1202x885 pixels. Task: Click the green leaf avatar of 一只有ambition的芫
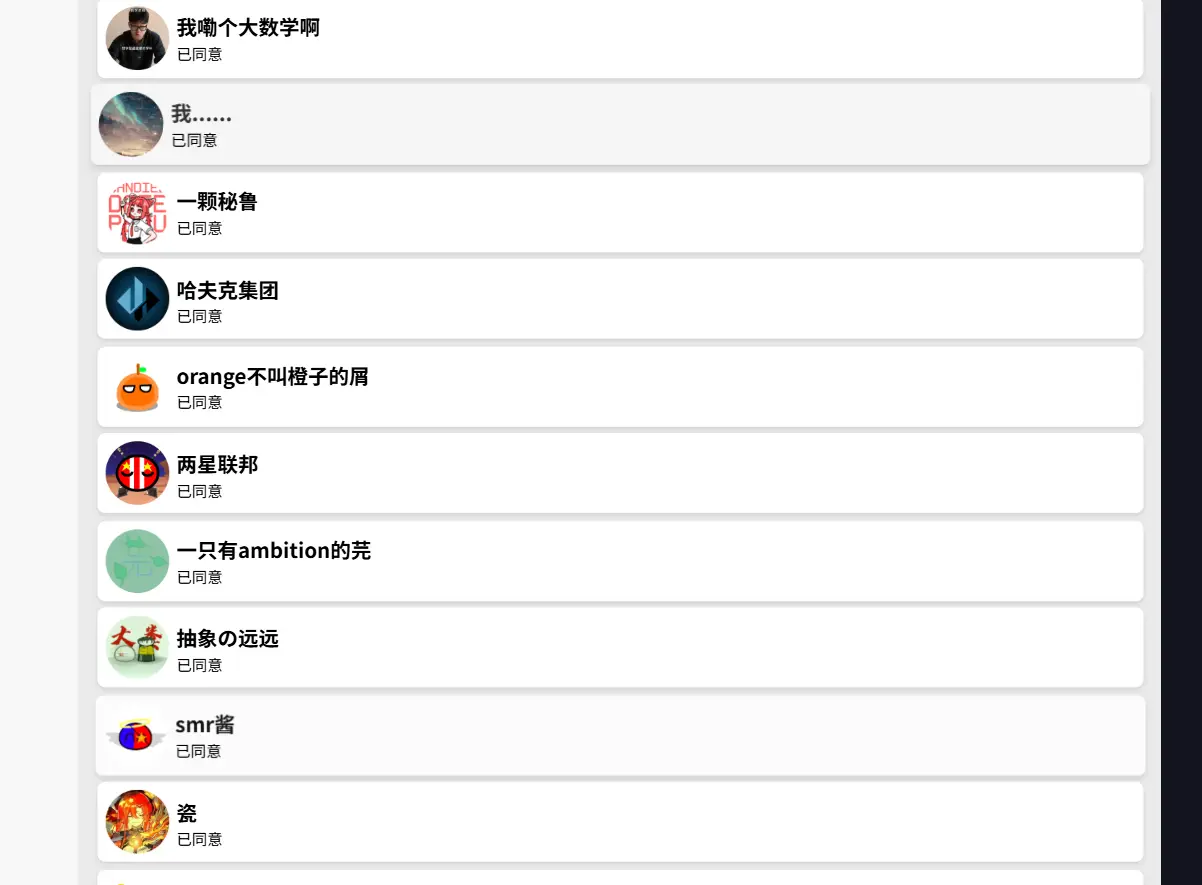[x=137, y=561]
